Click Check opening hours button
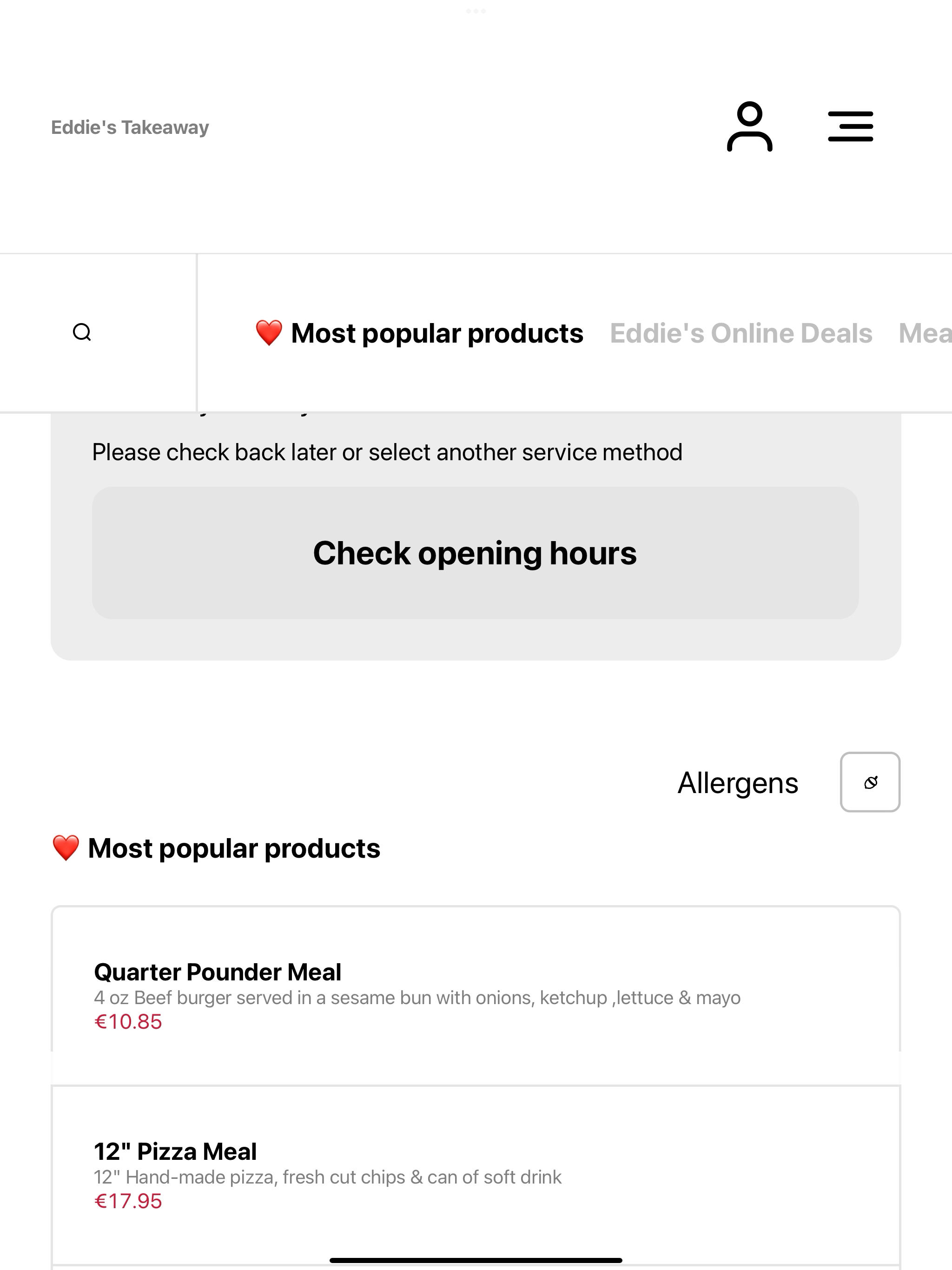The width and height of the screenshot is (952, 1270). click(x=476, y=553)
